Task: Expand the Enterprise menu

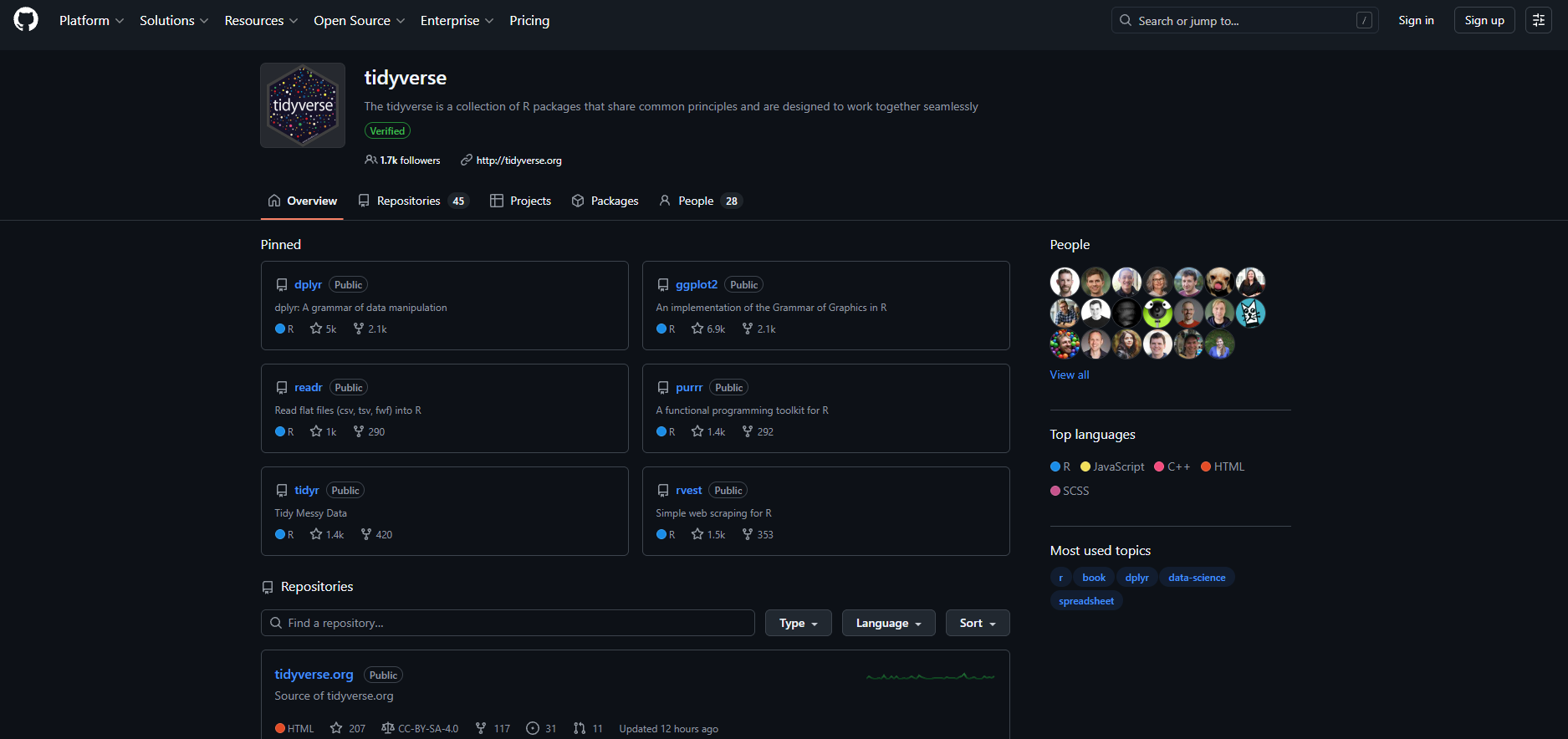Action: [x=457, y=20]
